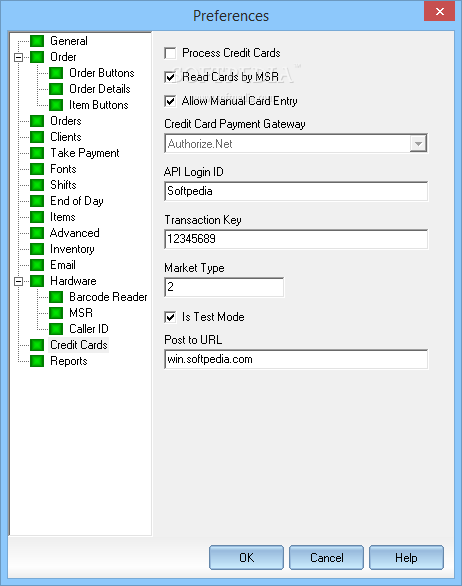Click the green icon next to Items
Image resolution: width=462 pixels, height=586 pixels.
pos(37,217)
